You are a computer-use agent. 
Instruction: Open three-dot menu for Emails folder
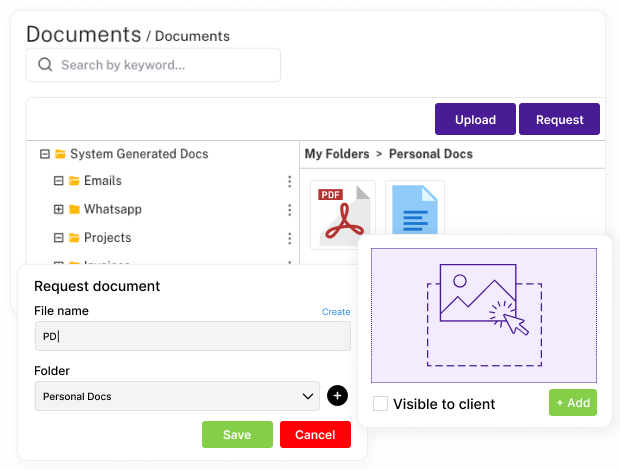[290, 181]
